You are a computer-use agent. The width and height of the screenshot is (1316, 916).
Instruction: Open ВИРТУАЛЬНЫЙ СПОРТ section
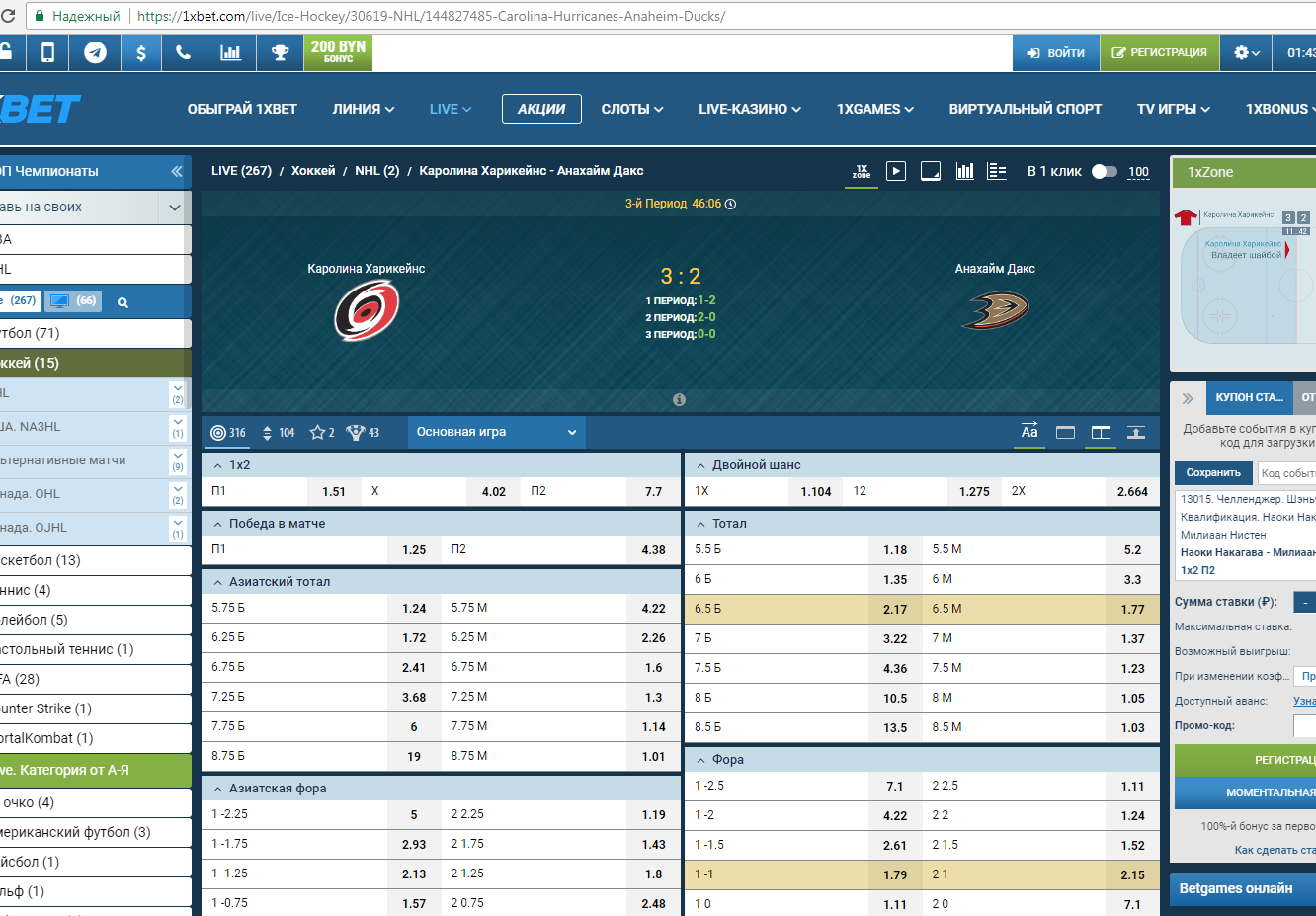[x=1026, y=109]
